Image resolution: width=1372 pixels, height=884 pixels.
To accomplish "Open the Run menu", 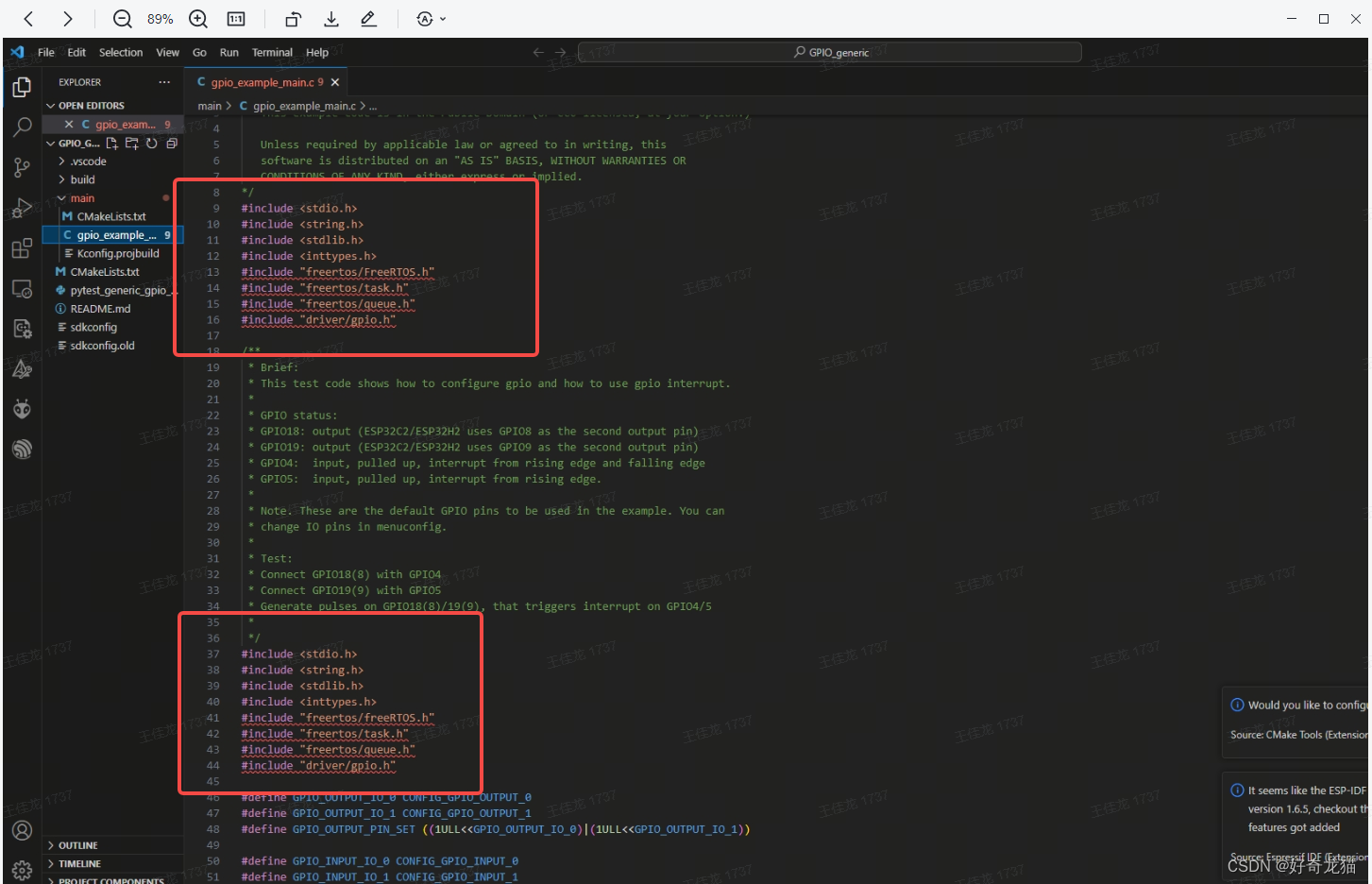I will tap(229, 52).
